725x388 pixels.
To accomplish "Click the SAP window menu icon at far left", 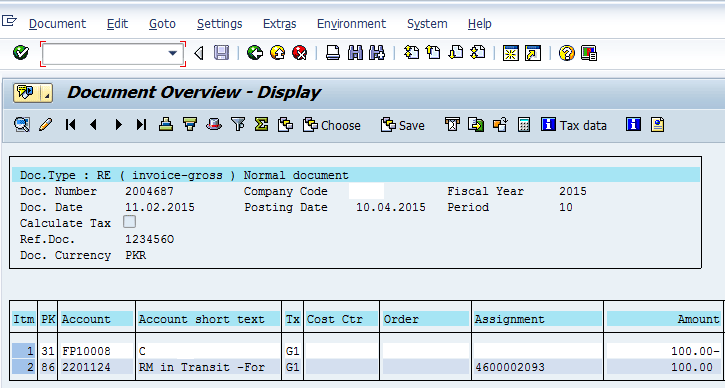I will coord(9,21).
